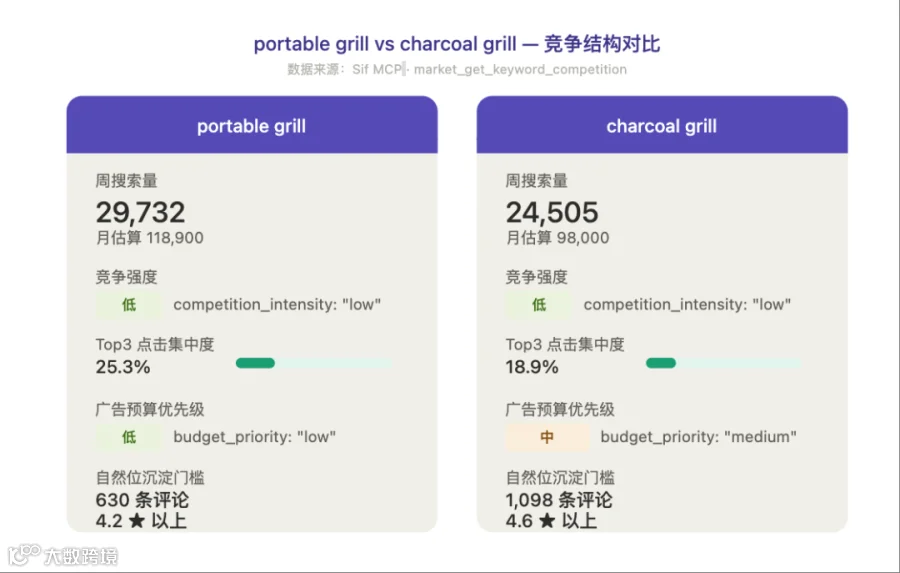Click the star icon beside 4.2
The image size is (900, 573).
point(137,521)
